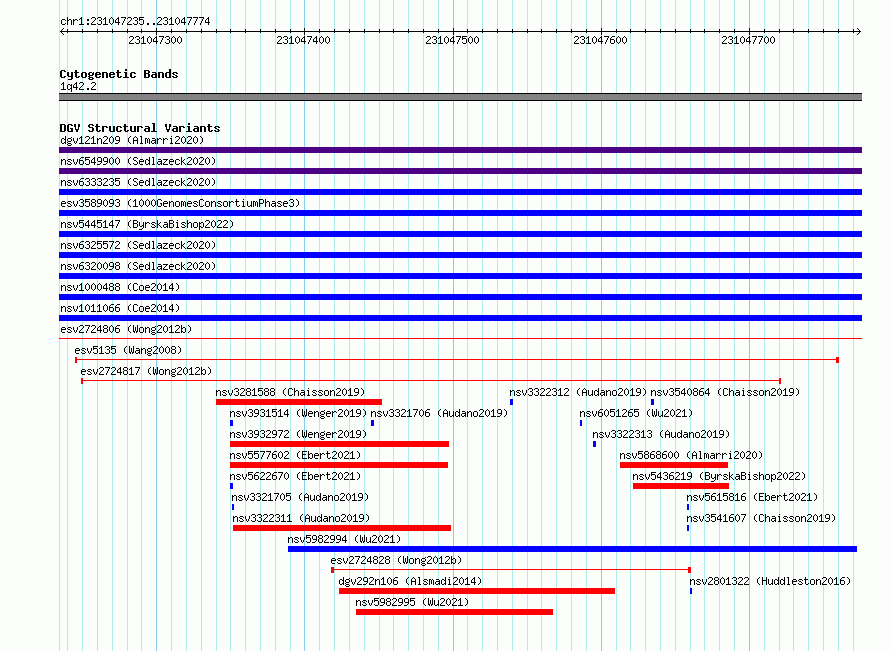The image size is (890, 651).
Task: Click esv2724828 (Wong2012b) label
Action: click(x=396, y=560)
